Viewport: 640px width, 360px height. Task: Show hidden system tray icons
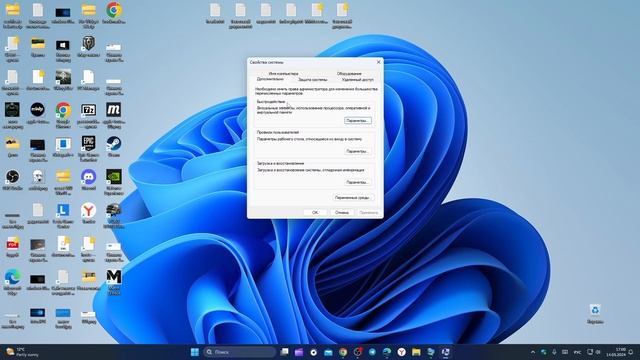(533, 352)
